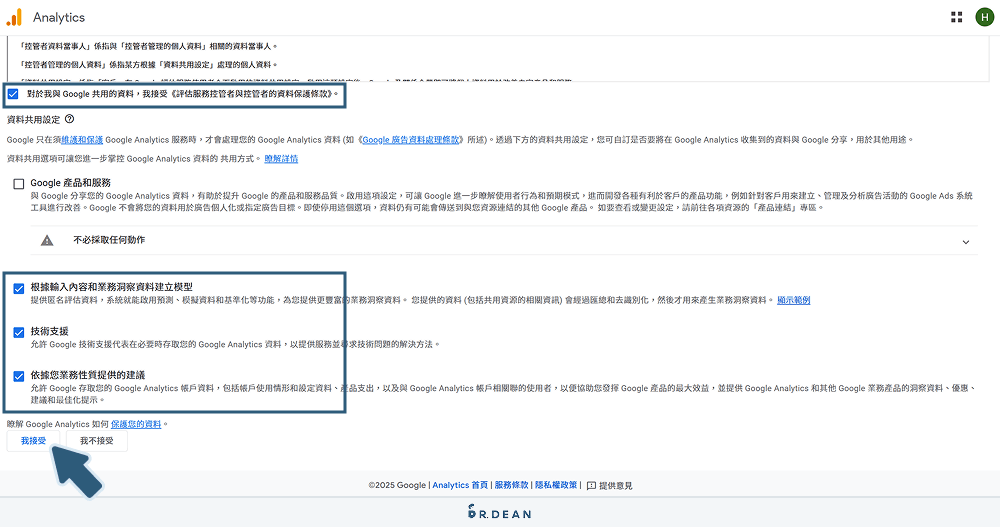Toggle 依據您業務性質提供的建議 checkbox
The height and width of the screenshot is (527, 1000).
coord(18,376)
